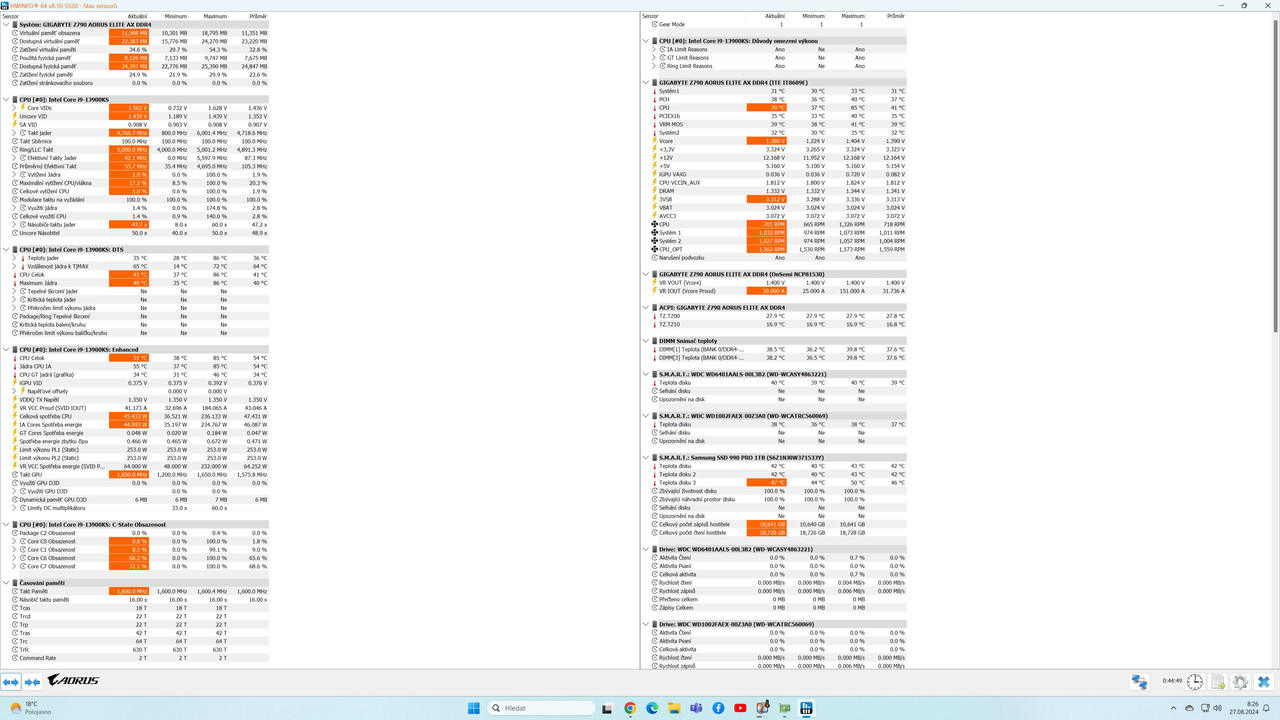Open OneDrive cloud tray icon
Viewport: 1280px width, 720px height.
coord(1189,708)
